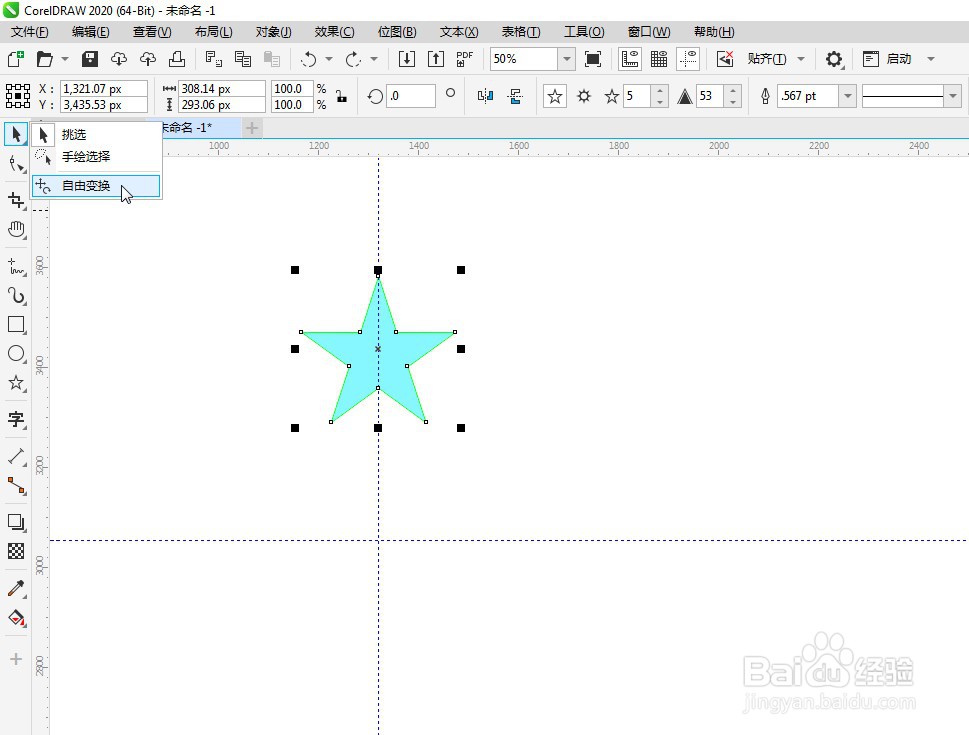Image resolution: width=969 pixels, height=735 pixels.
Task: Select the Star tool in toolbox
Action: pyautogui.click(x=16, y=383)
